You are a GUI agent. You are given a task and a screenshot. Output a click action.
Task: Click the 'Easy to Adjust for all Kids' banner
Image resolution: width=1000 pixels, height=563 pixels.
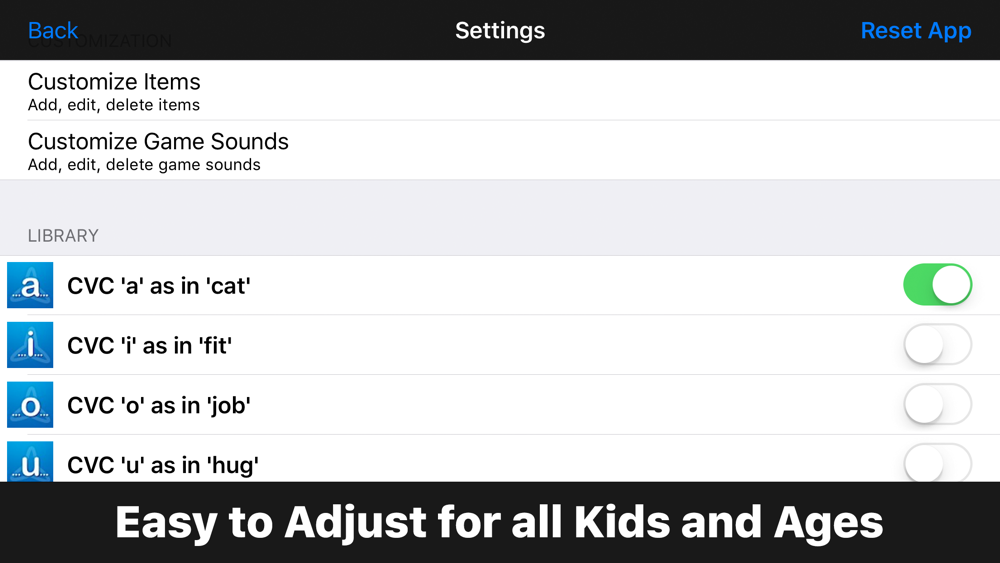pos(500,522)
